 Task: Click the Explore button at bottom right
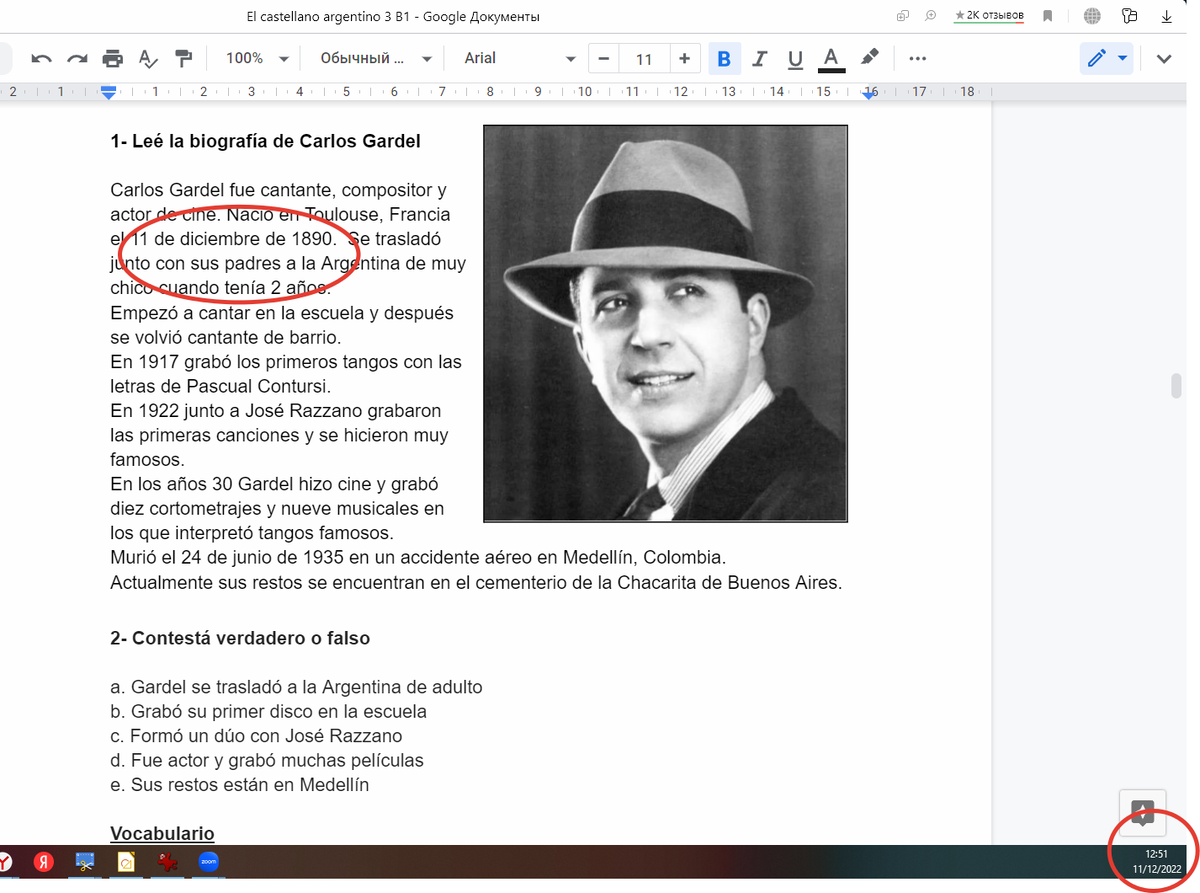pyautogui.click(x=1143, y=811)
